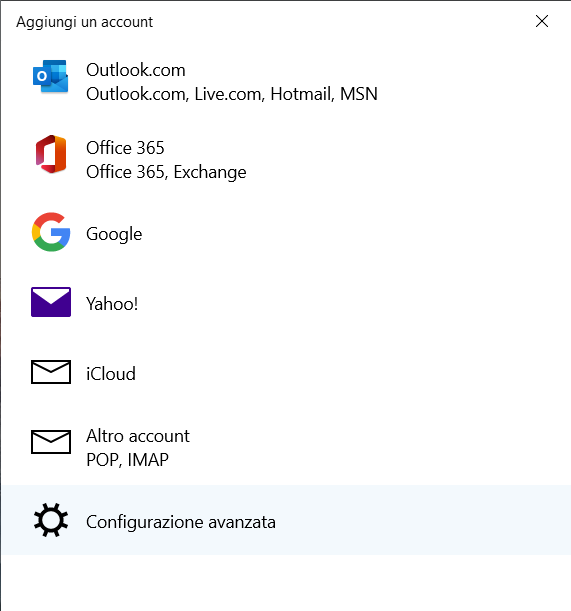The image size is (571, 611).
Task: Click the purple Yahoo! envelope icon
Action: tap(51, 302)
